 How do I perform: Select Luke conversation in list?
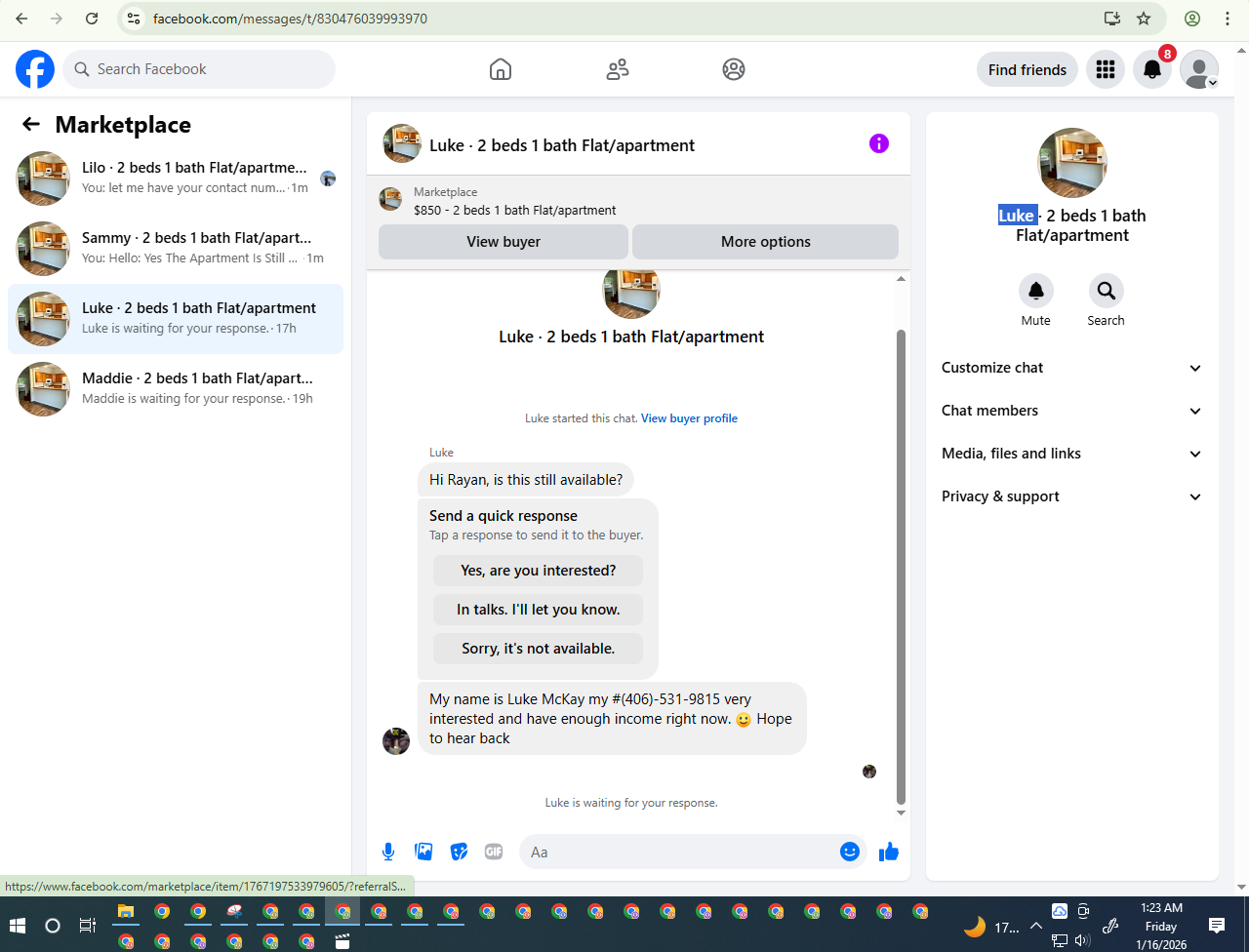(176, 319)
